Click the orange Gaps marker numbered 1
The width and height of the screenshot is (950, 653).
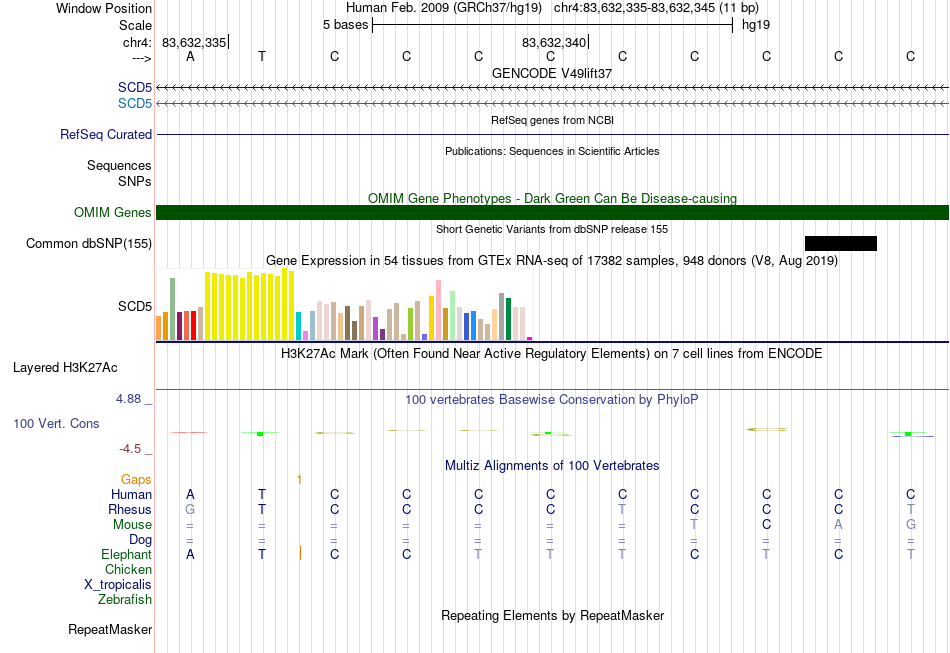299,480
